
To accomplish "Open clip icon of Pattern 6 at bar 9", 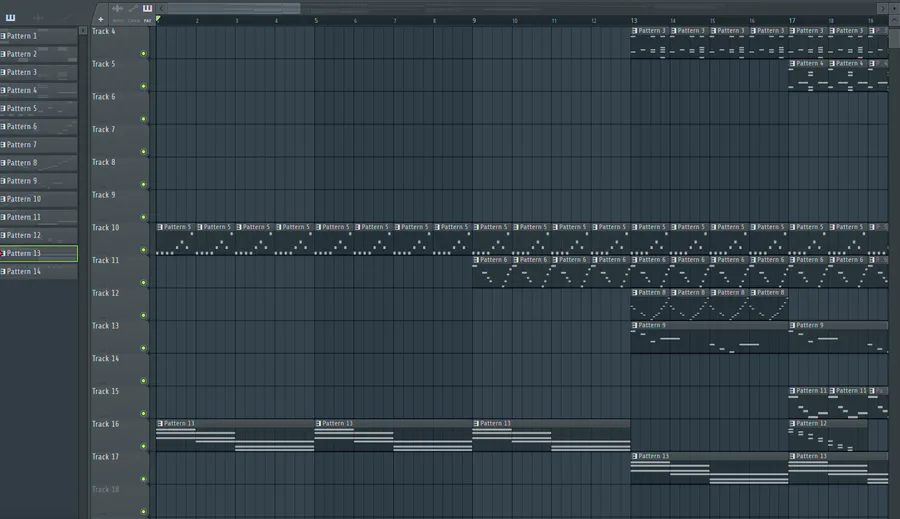I will pos(476,260).
